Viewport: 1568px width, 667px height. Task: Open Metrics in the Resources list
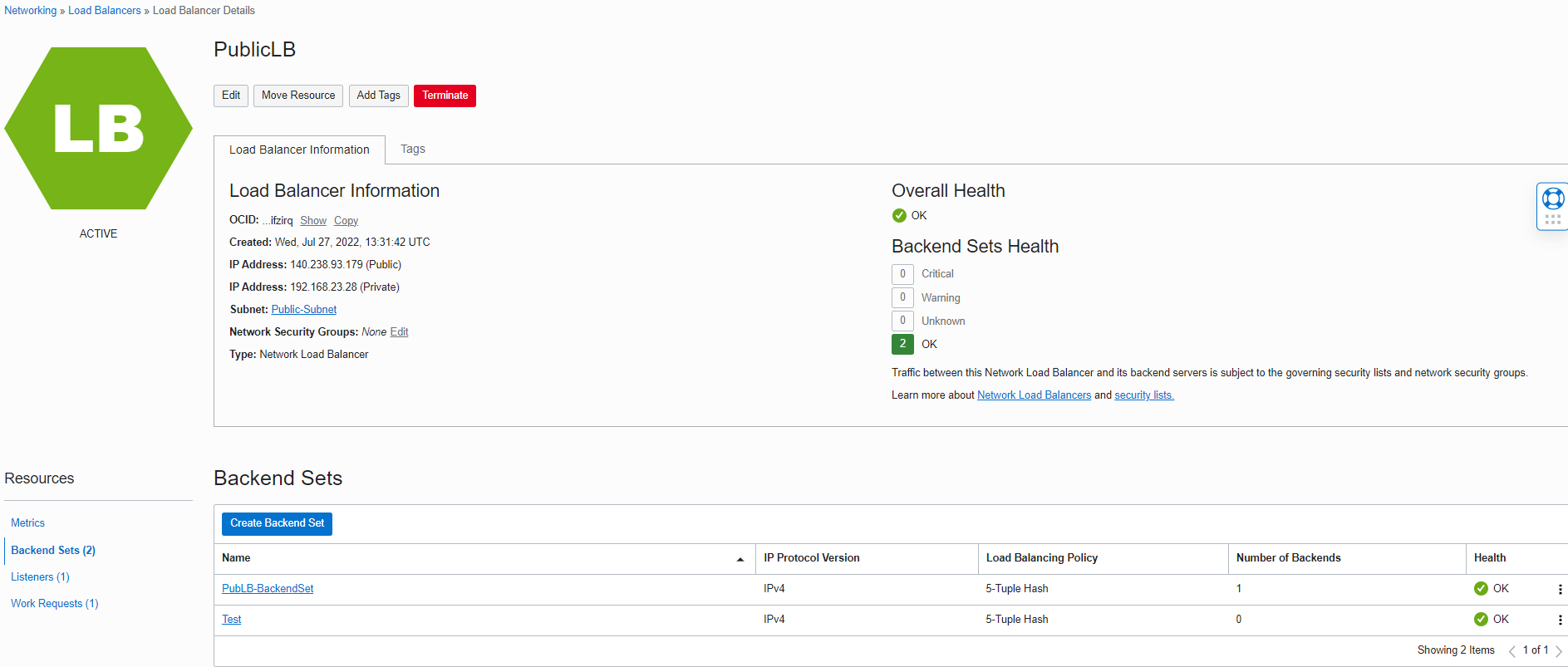(27, 523)
